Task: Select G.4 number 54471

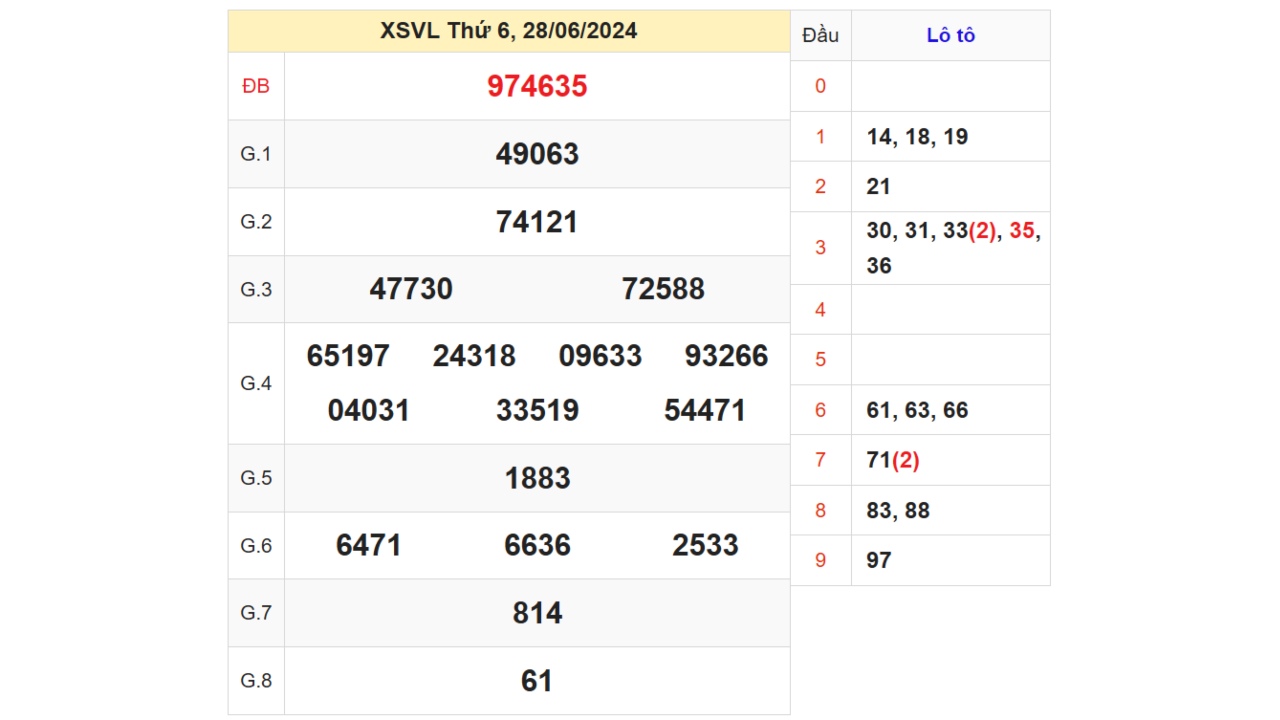Action: click(705, 411)
